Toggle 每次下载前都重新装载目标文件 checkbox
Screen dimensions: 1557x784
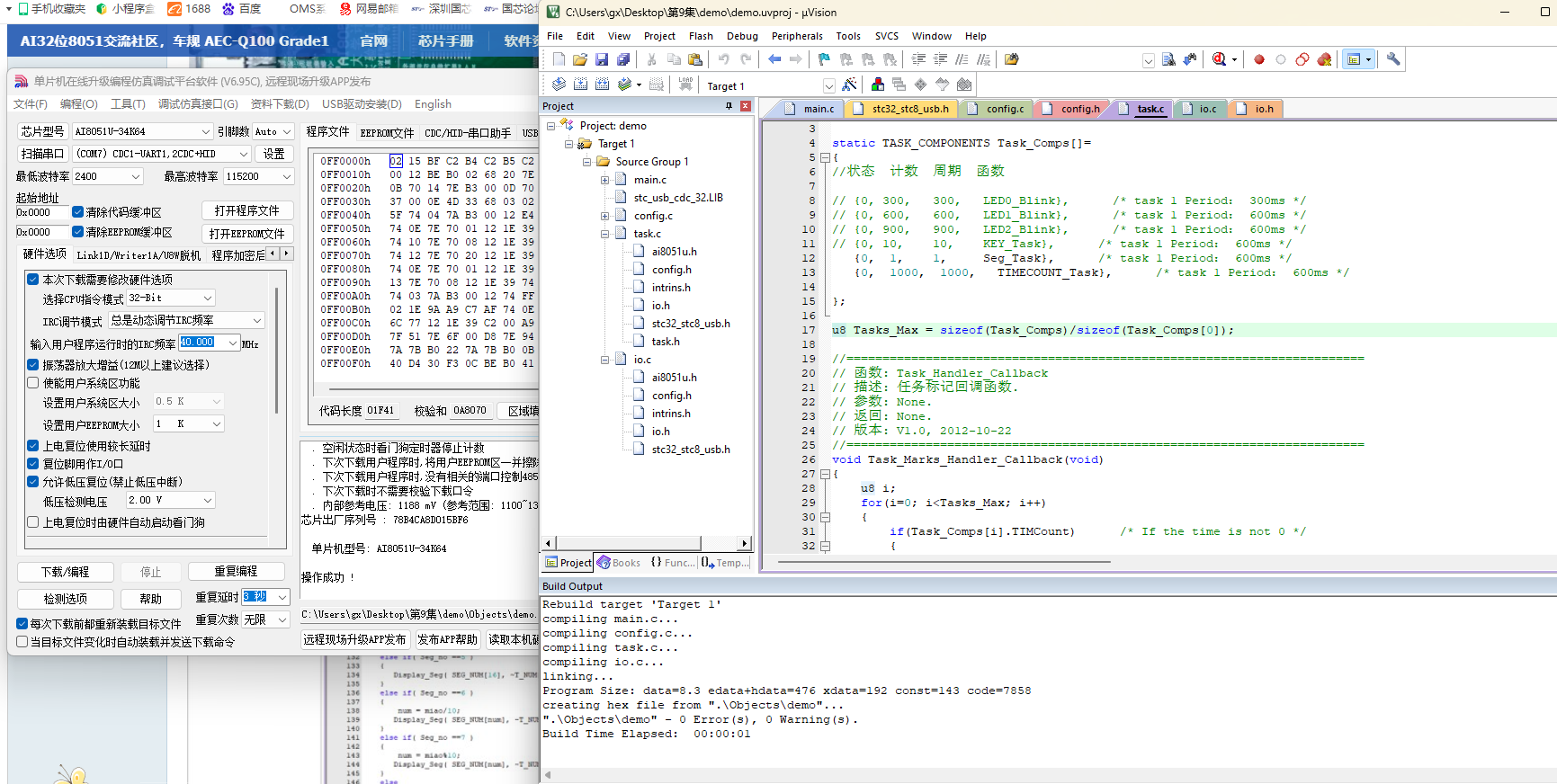point(22,623)
